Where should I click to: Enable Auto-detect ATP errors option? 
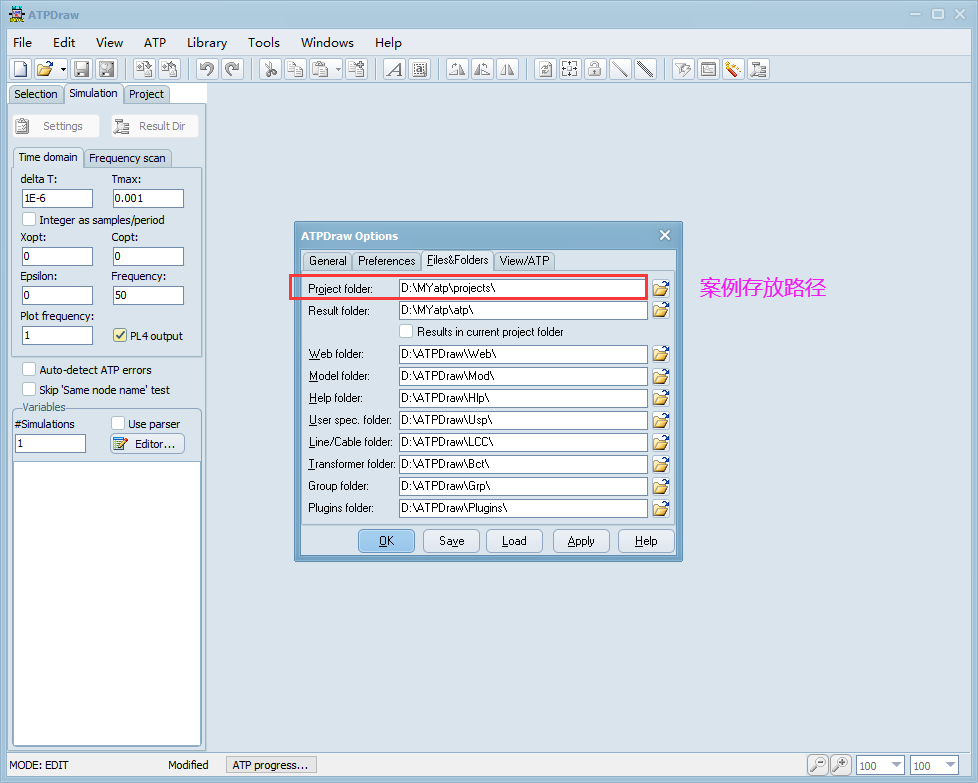(x=29, y=370)
